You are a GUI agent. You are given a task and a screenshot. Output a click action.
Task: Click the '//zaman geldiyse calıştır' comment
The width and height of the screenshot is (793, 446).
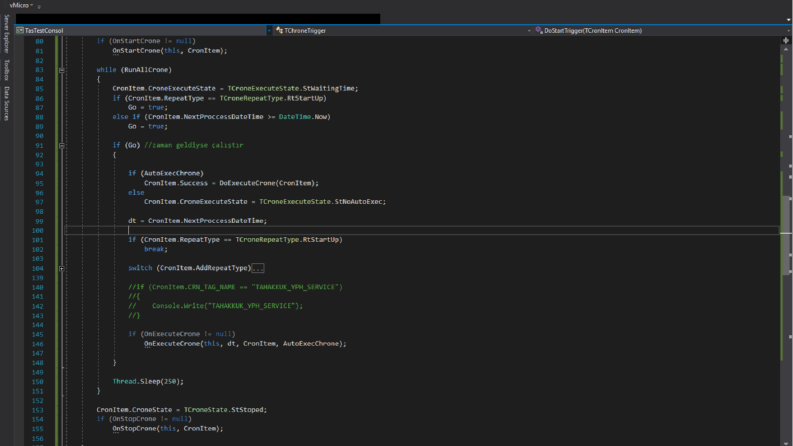194,145
